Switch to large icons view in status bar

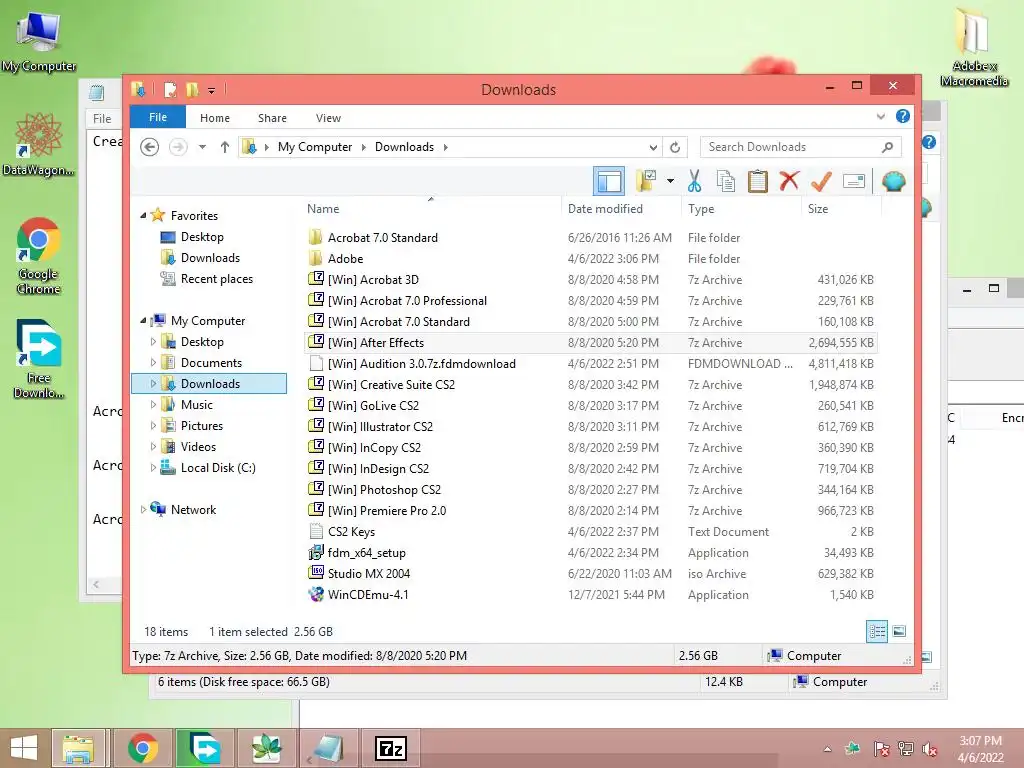[899, 631]
